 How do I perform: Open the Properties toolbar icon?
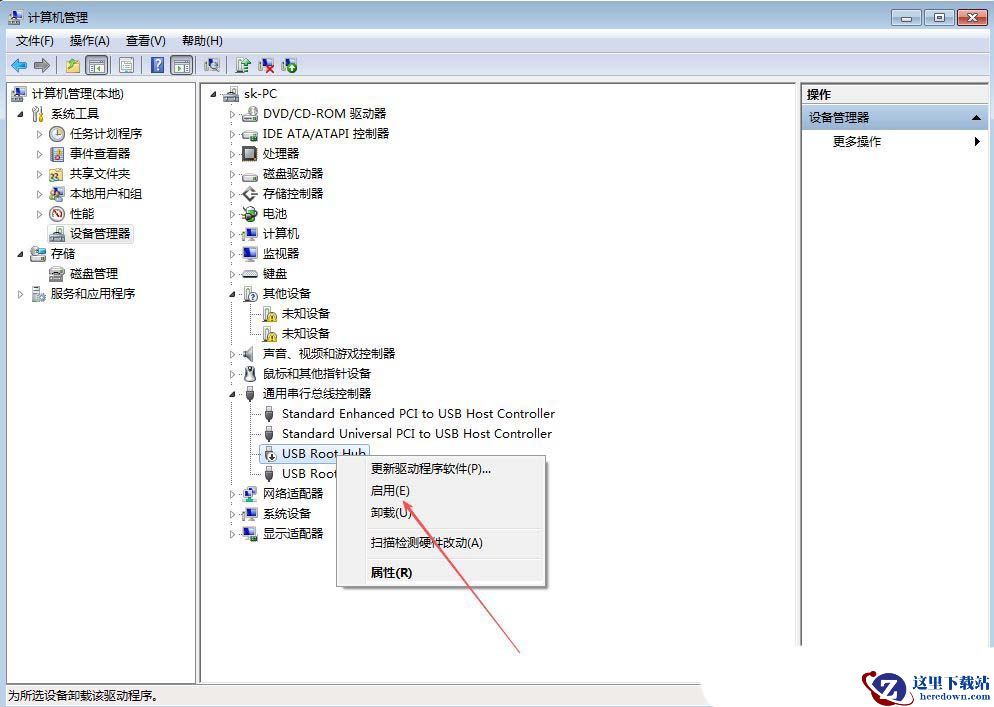point(126,66)
